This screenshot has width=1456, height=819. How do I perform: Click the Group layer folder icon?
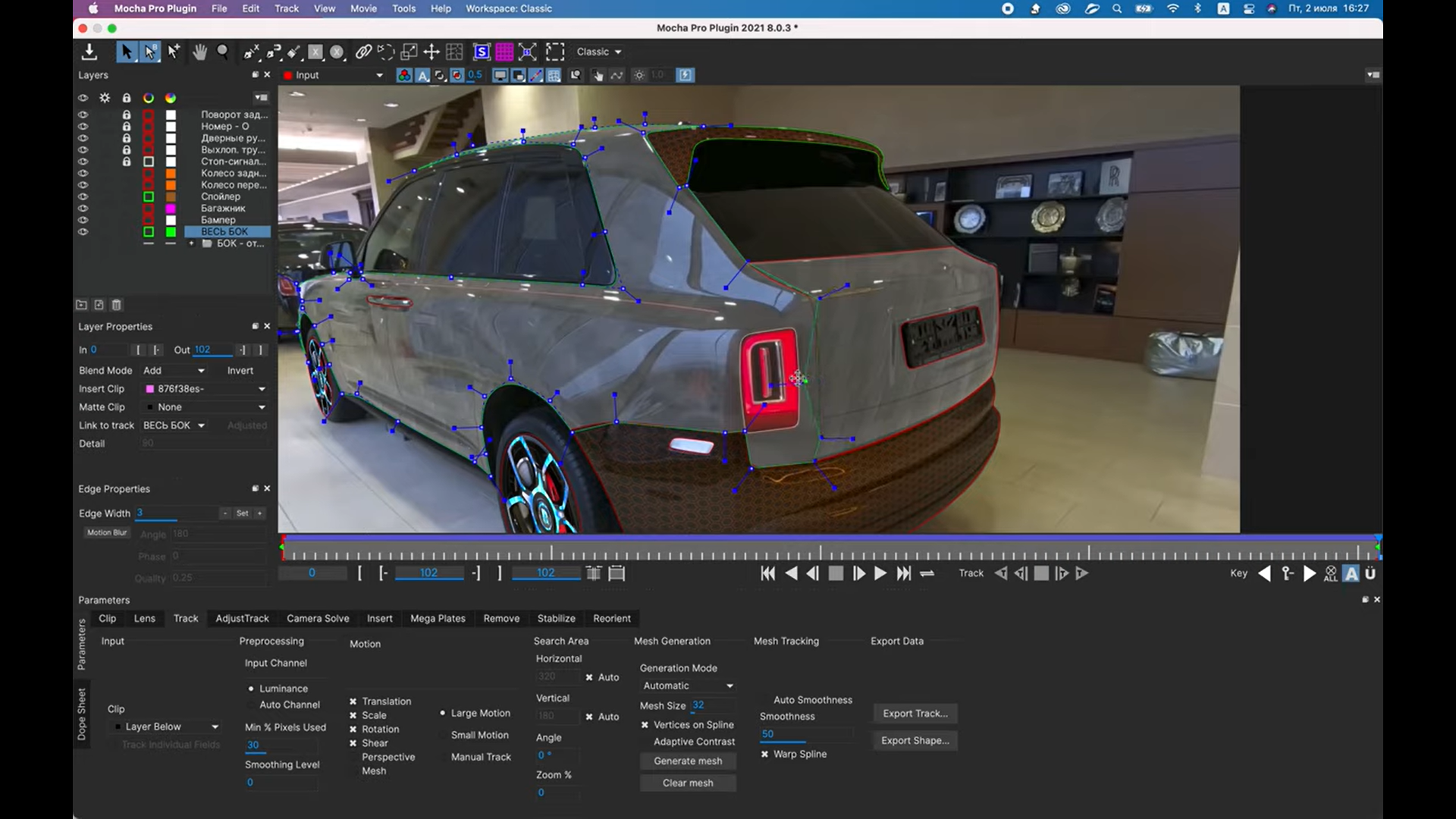(81, 305)
